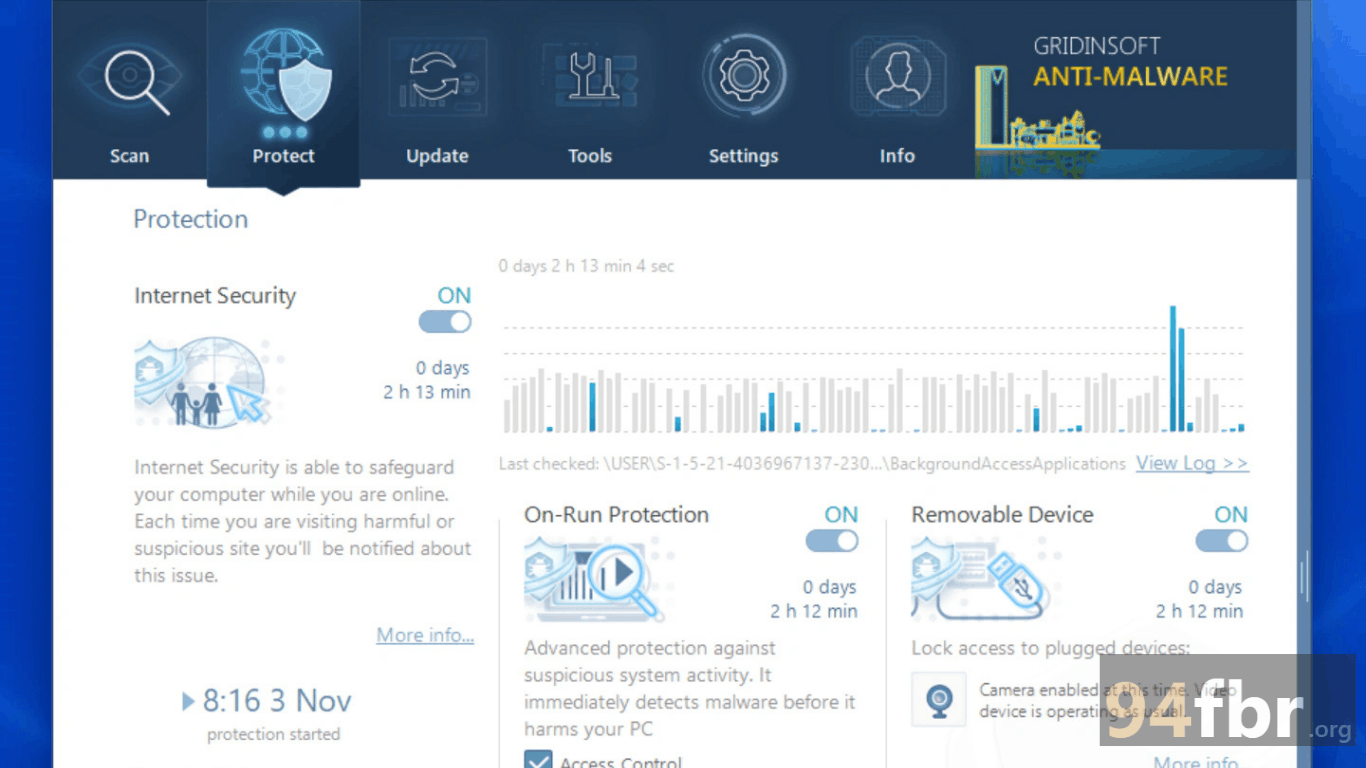Click the webcam icon beside the camera status
This screenshot has height=768, width=1366.
point(939,699)
